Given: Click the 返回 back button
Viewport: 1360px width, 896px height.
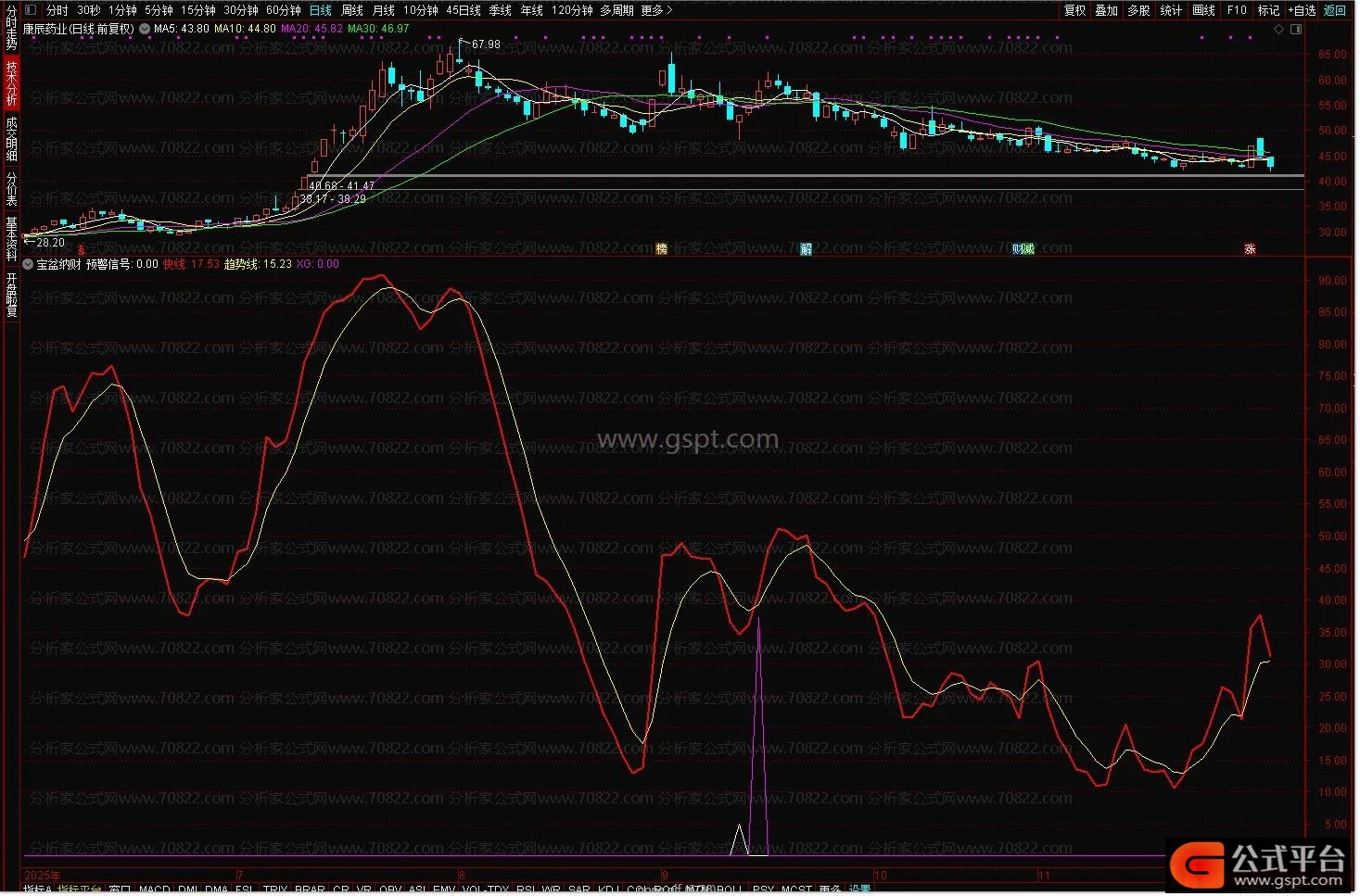Looking at the screenshot, I should click(x=1334, y=10).
